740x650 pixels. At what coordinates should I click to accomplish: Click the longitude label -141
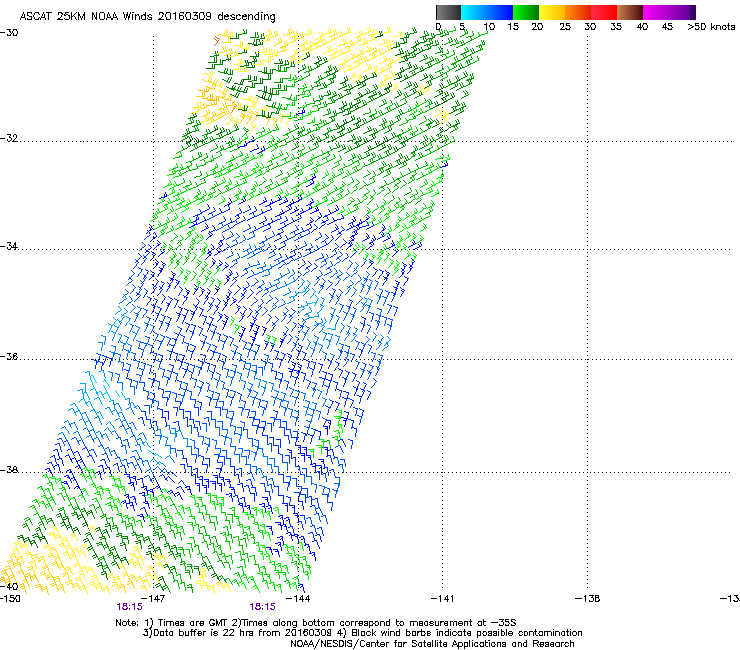tap(443, 599)
